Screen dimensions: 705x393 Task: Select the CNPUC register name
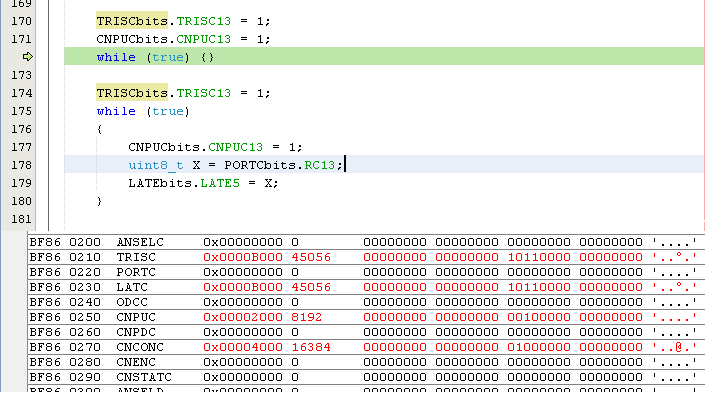(136, 317)
